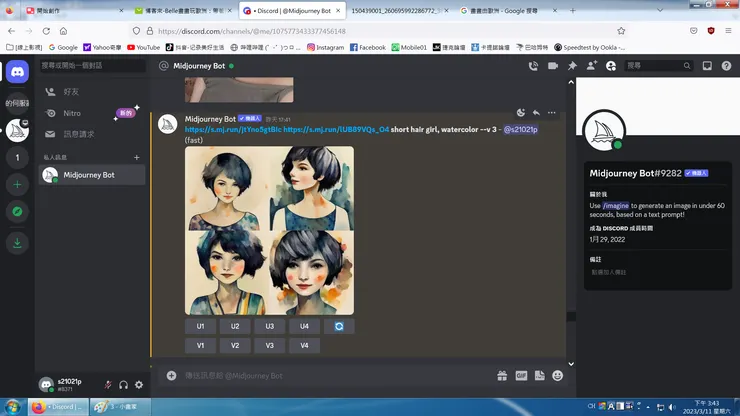
Task: Open first s.mj.run image link
Action: (x=233, y=129)
